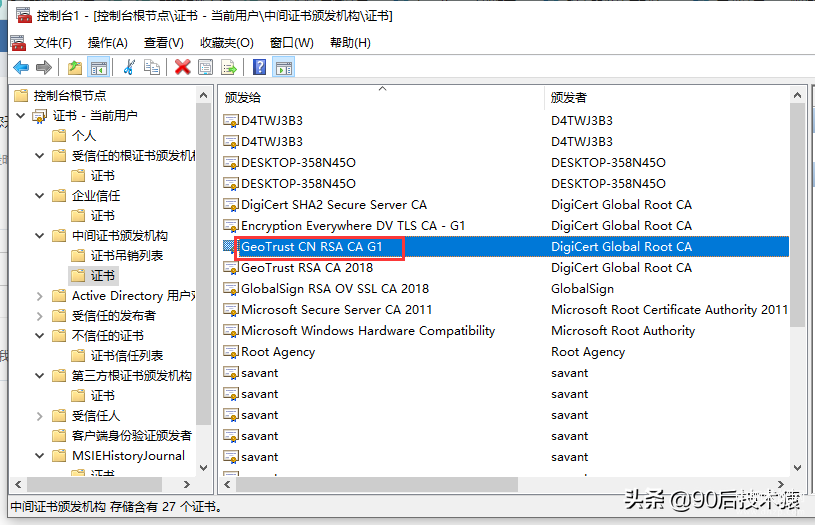
Task: Click the Copy toolbar icon
Action: (152, 67)
